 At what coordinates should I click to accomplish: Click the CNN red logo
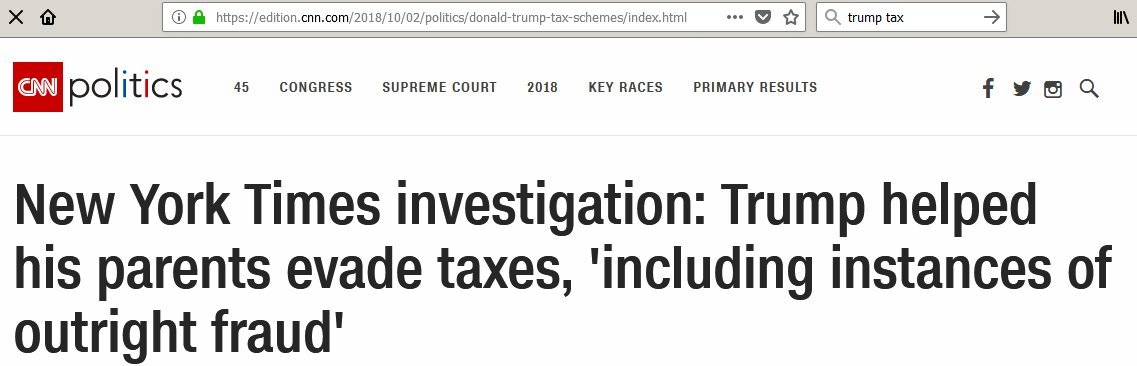click(x=38, y=87)
